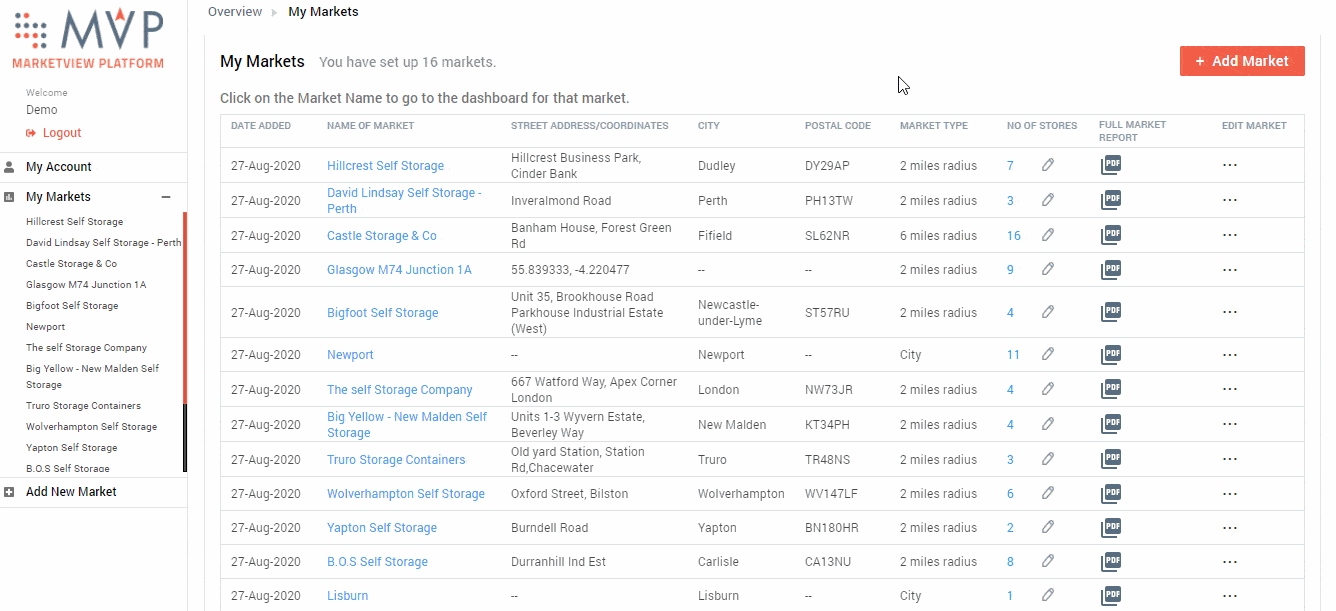Image resolution: width=1336 pixels, height=611 pixels.
Task: Edit store count for Truro Storage Containers
Action: [1048, 459]
